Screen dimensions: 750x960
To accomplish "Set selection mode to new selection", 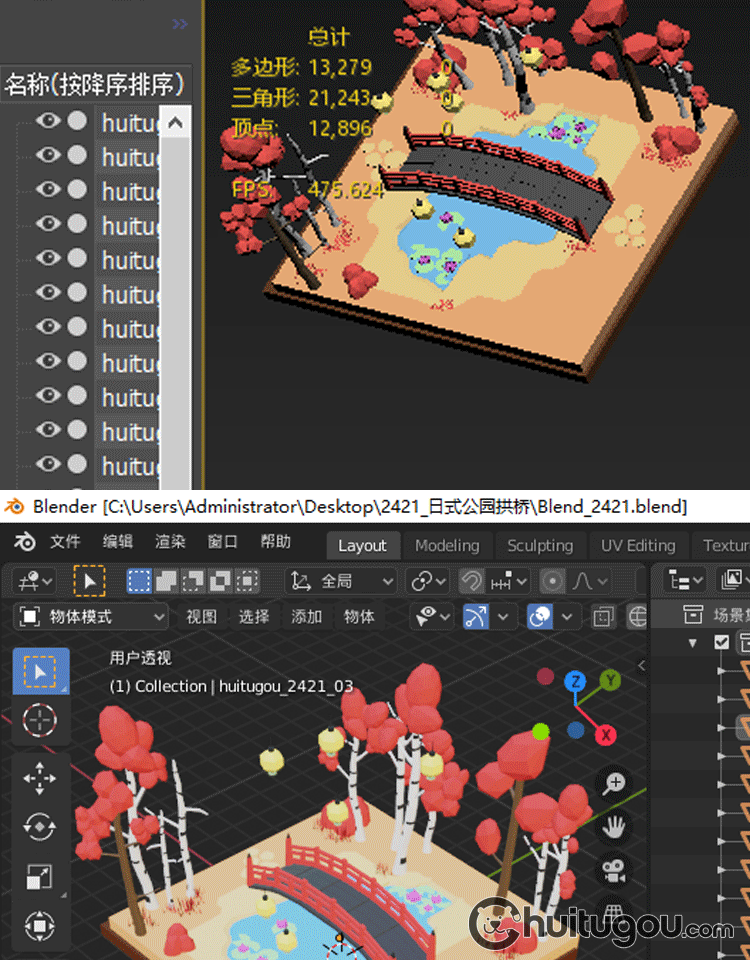I will click(x=139, y=581).
